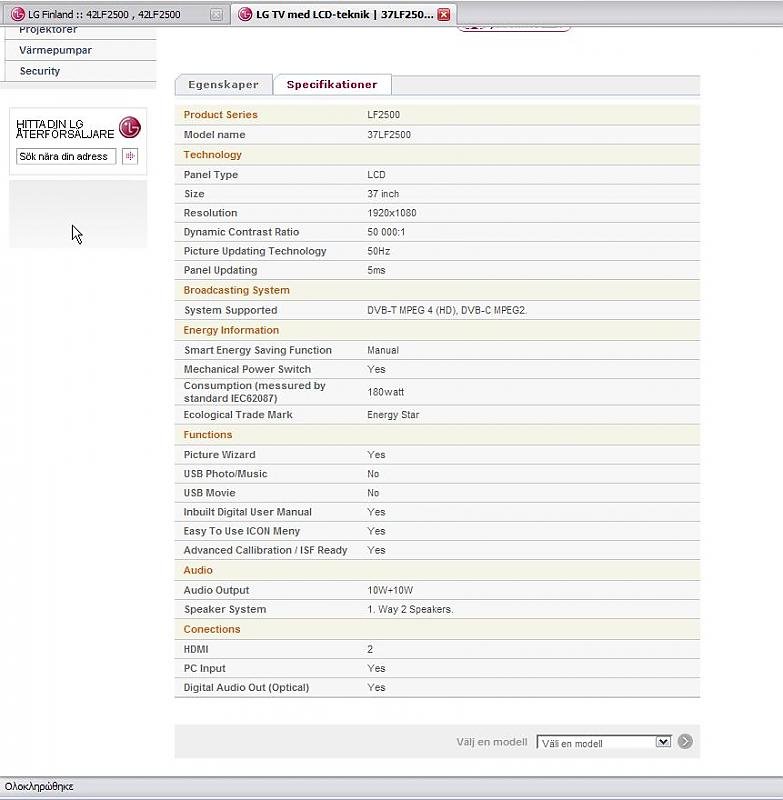Image resolution: width=783 pixels, height=800 pixels.
Task: Click the Advanced Callibration / ISF Ready label
Action: click(x=265, y=550)
